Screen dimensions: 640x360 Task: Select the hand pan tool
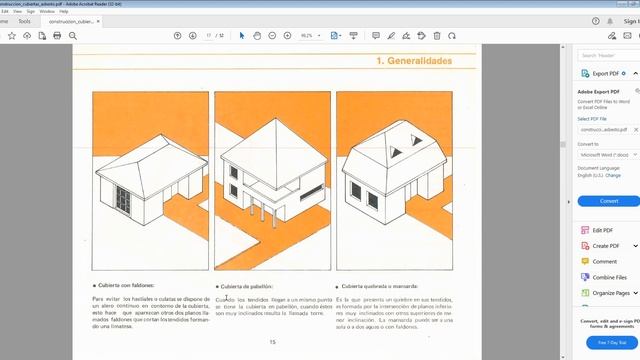click(x=257, y=36)
